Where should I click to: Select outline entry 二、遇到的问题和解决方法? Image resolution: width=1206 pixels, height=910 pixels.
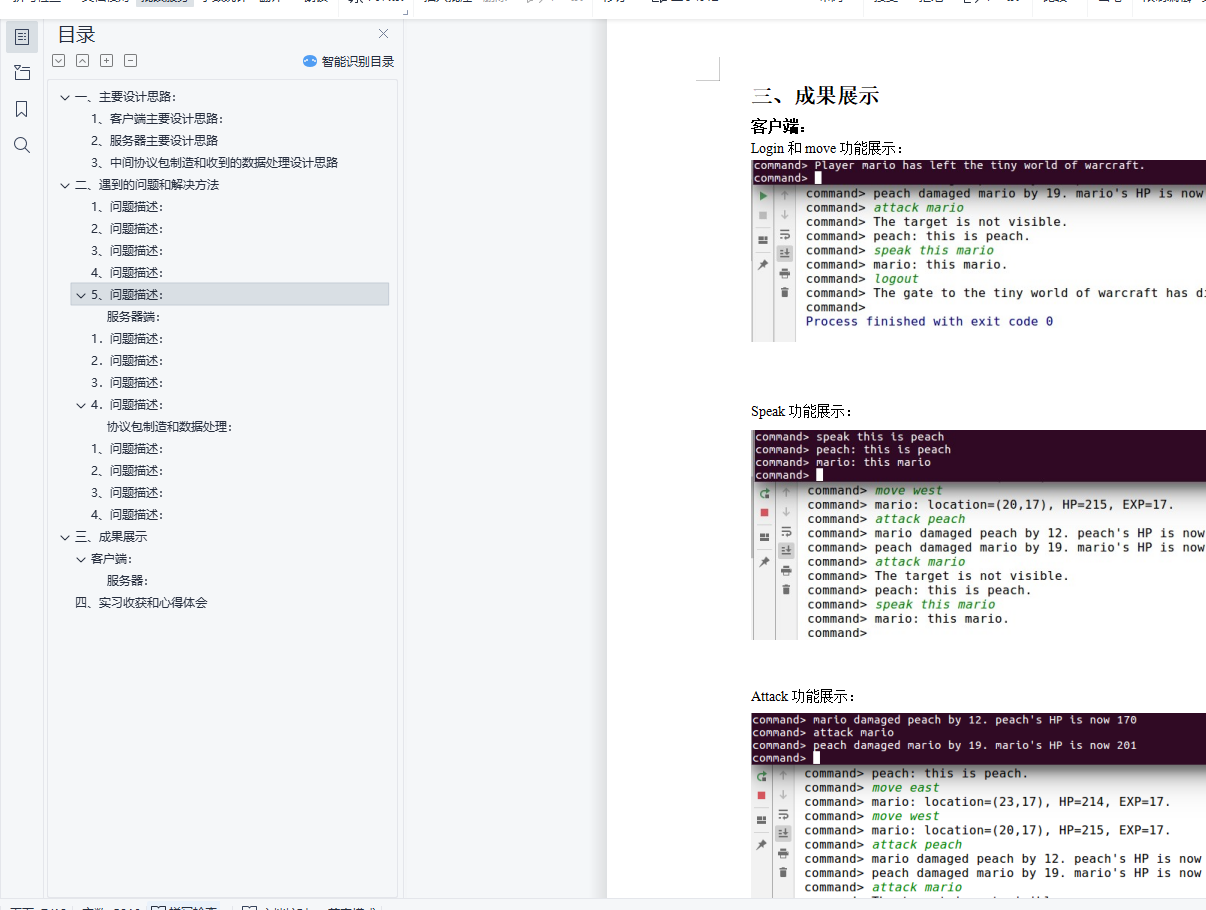coord(147,185)
